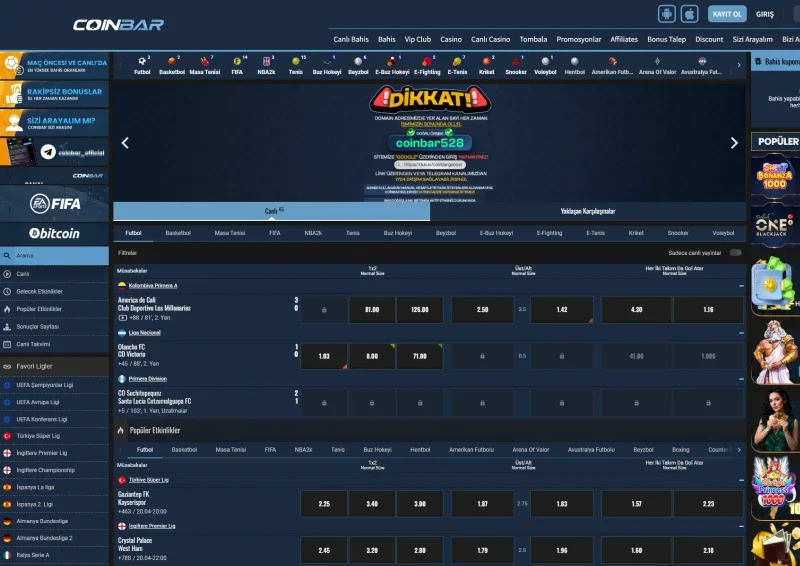This screenshot has width=800, height=566.
Task: Open Sonuçlar Sayfası in sidebar
Action: pyautogui.click(x=37, y=327)
